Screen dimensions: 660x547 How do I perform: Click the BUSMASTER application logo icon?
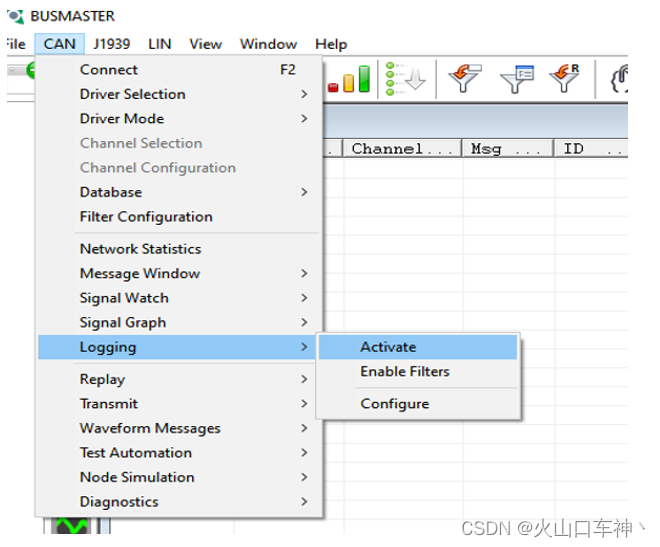pos(16,16)
